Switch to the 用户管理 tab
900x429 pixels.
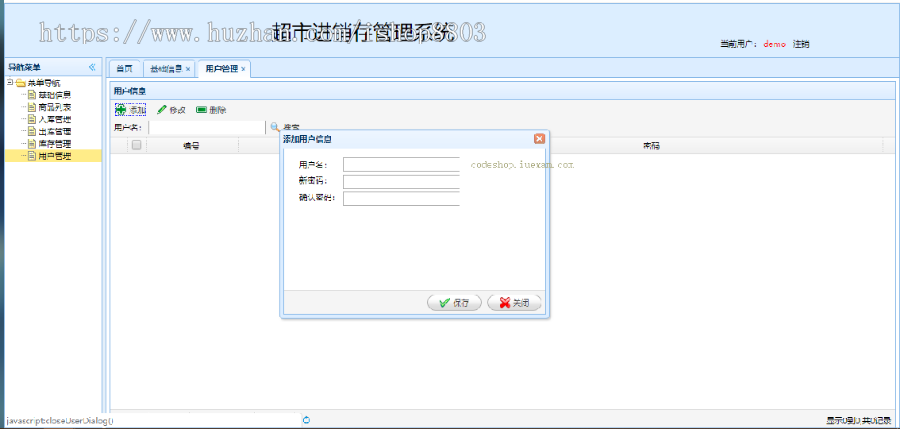pos(221,69)
